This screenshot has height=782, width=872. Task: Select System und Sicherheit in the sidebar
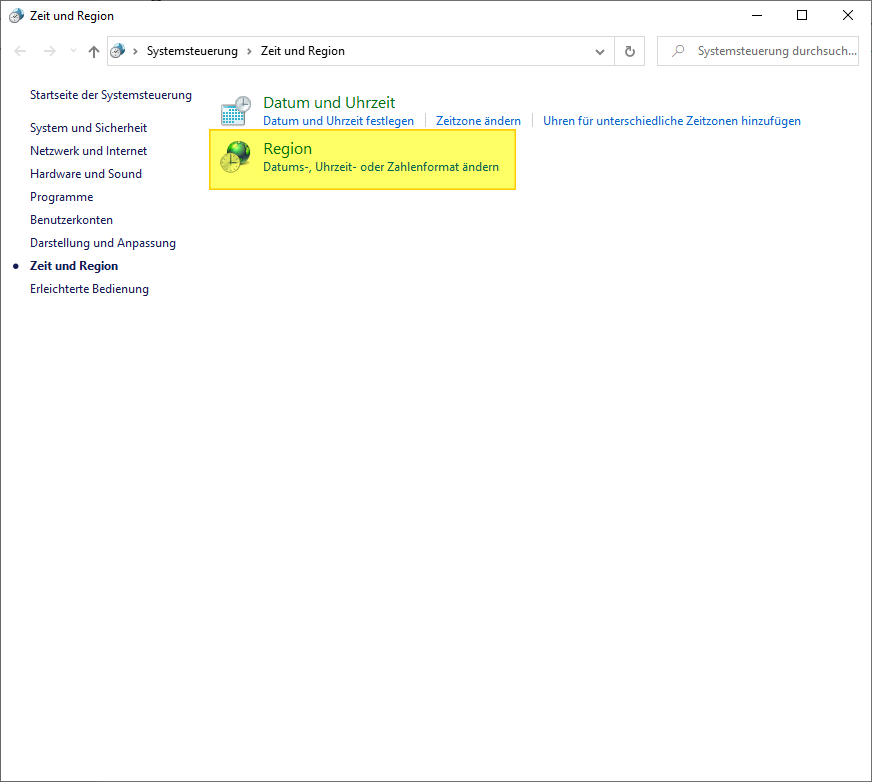[x=88, y=128]
